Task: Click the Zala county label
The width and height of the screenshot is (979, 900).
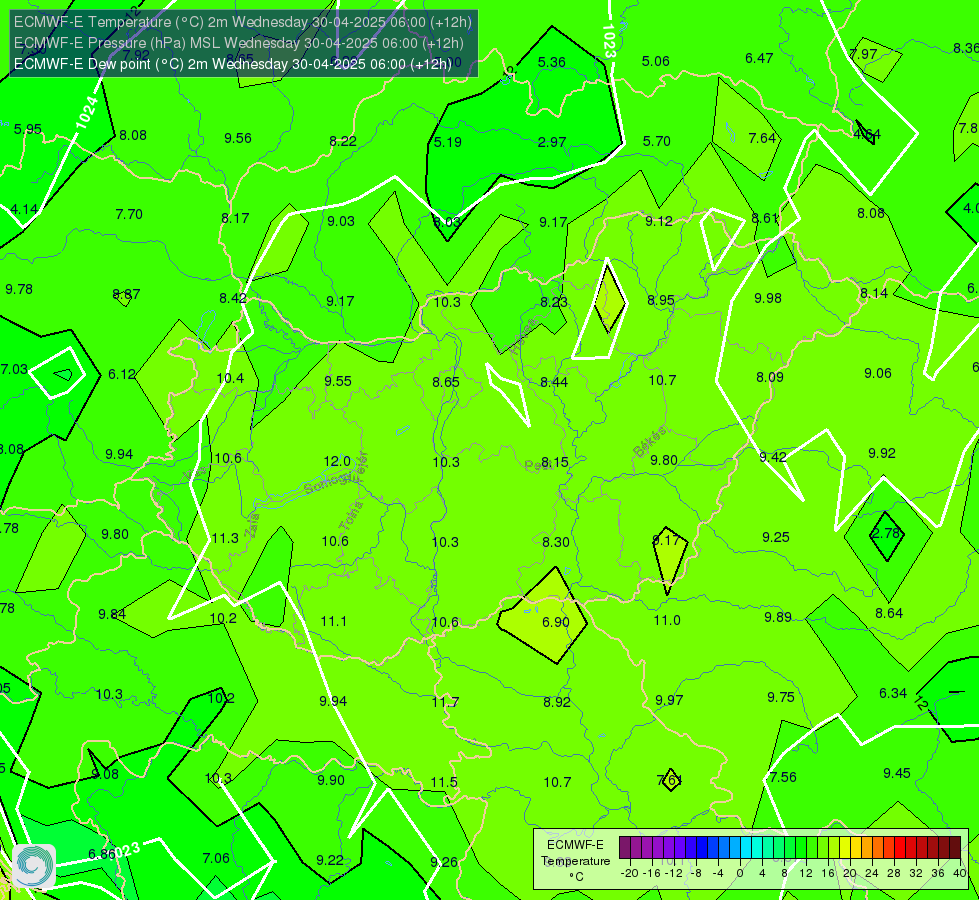Action: click(x=252, y=525)
